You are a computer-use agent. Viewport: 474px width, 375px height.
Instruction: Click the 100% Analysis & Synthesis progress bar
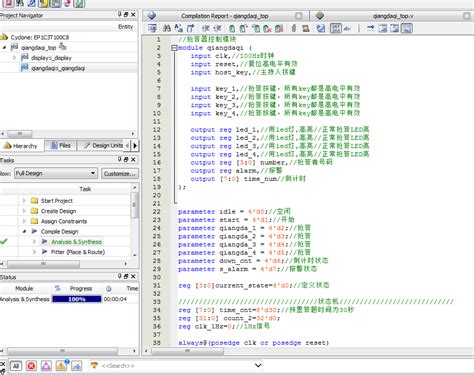point(77,299)
